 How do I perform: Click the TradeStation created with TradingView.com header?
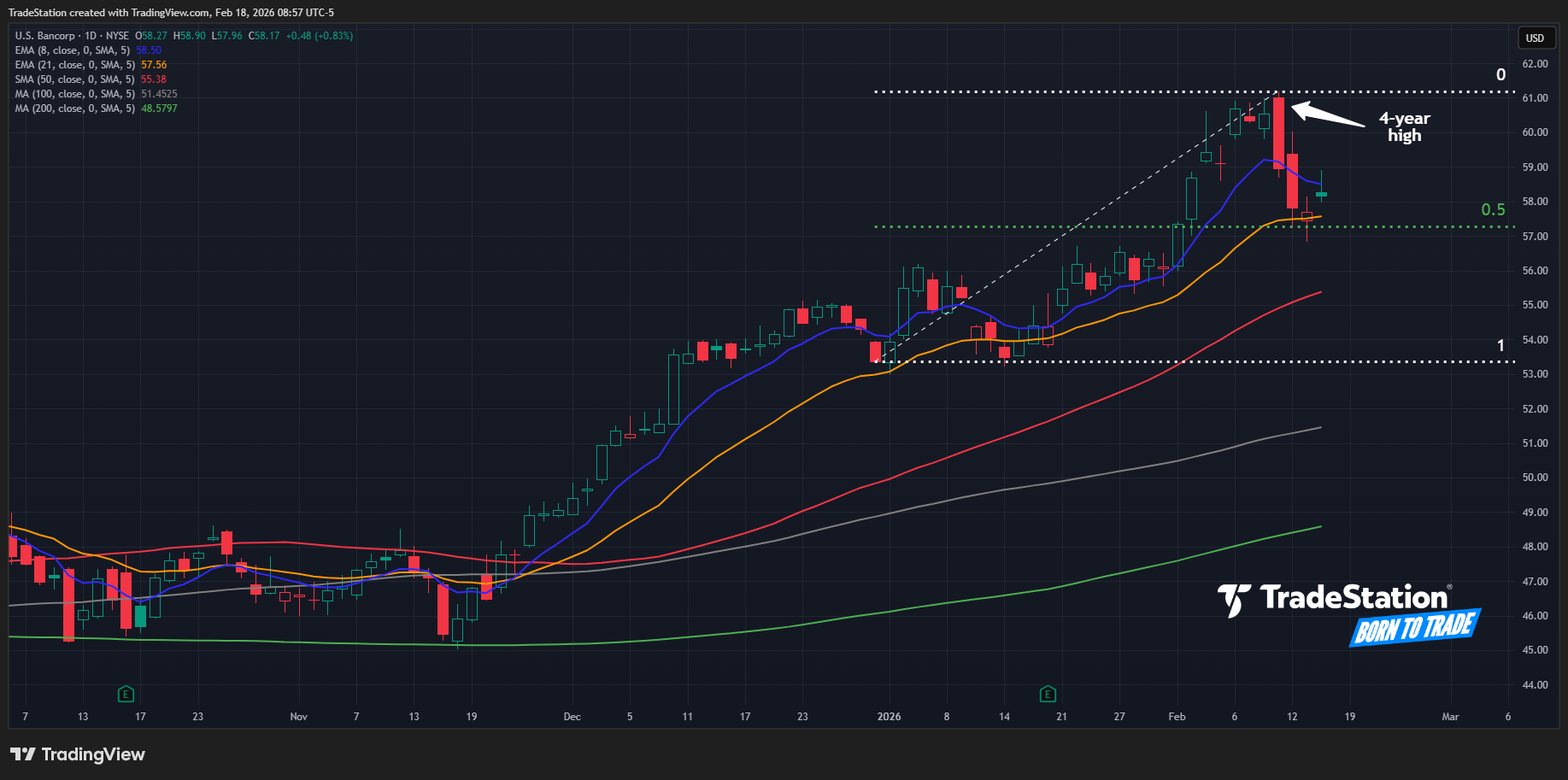coord(171,13)
